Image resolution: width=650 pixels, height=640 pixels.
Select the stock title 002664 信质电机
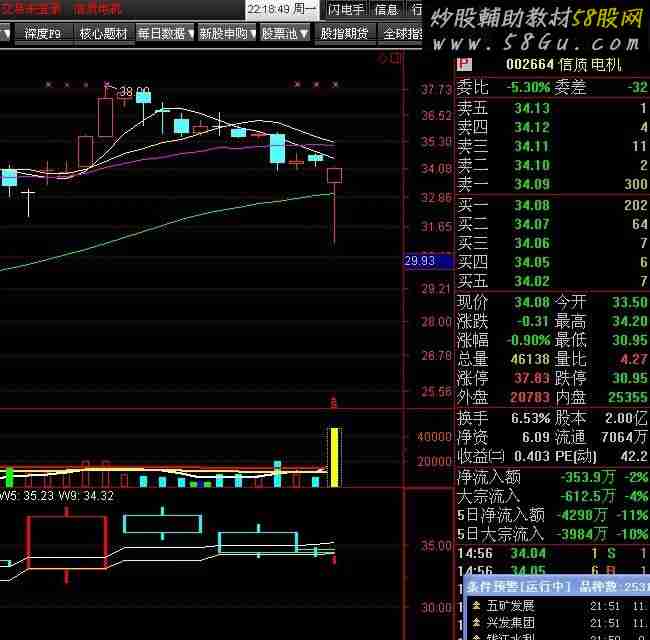pyautogui.click(x=564, y=65)
